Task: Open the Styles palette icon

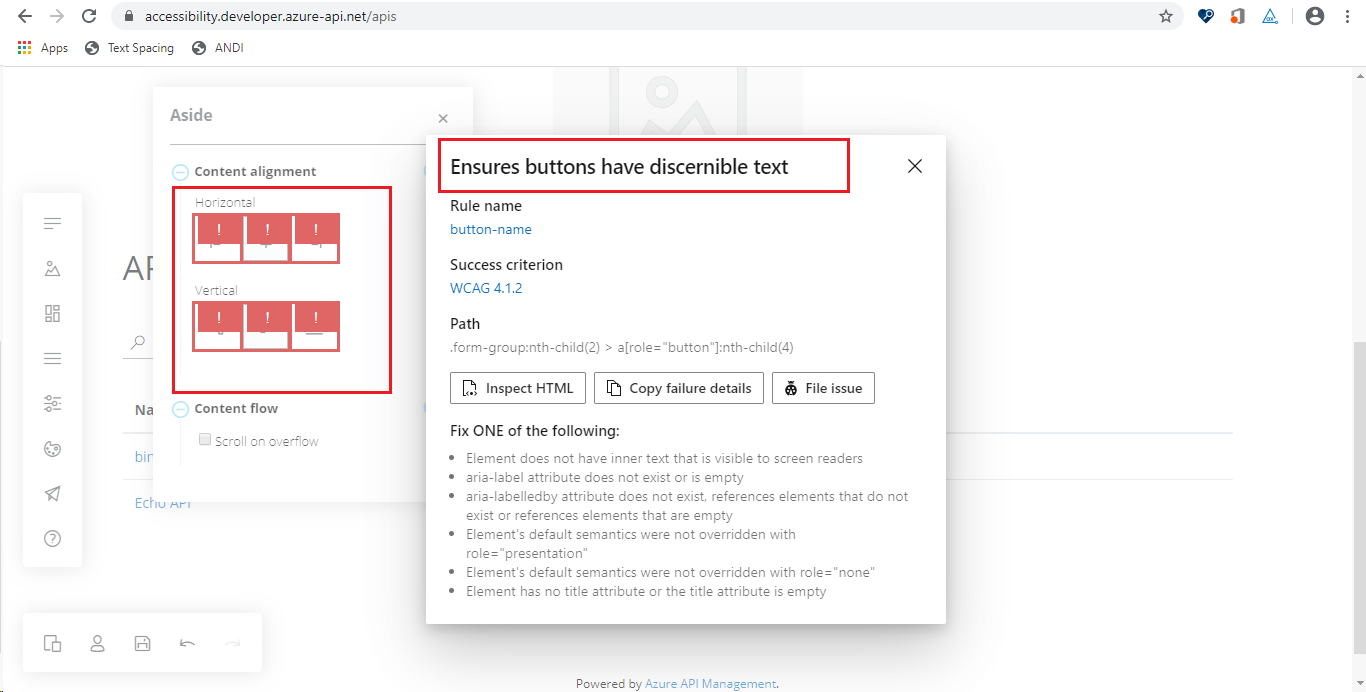Action: 52,448
